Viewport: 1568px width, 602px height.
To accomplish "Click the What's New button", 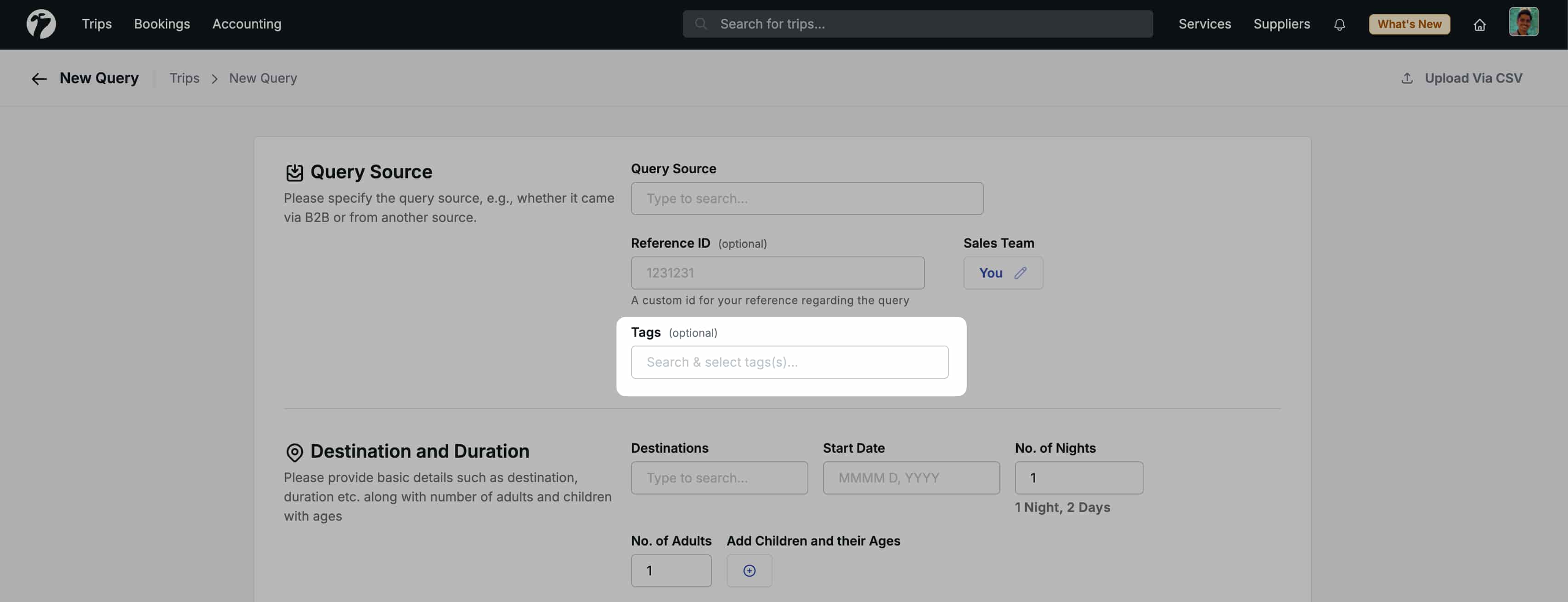I will click(1409, 24).
